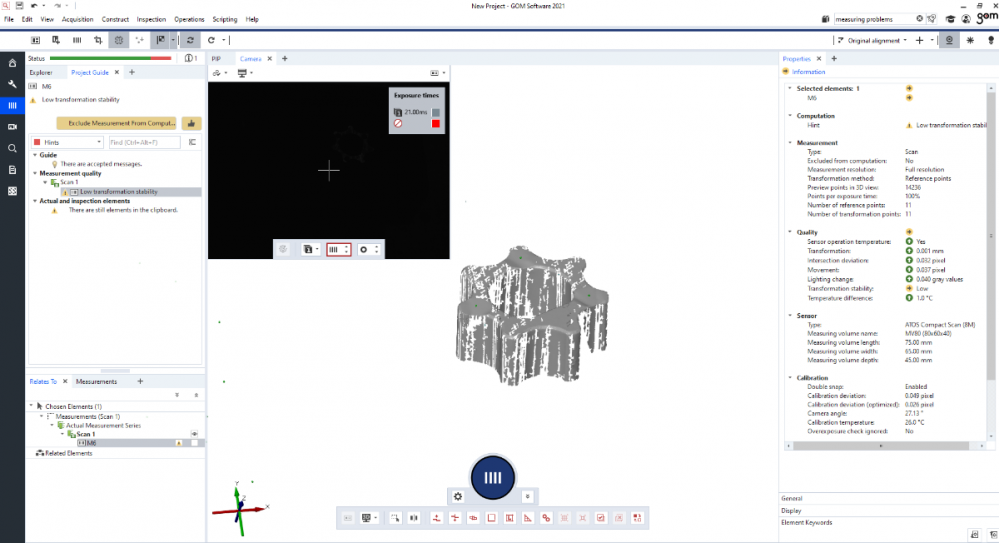Open the Acquisition menu
999x543 pixels.
click(x=77, y=19)
